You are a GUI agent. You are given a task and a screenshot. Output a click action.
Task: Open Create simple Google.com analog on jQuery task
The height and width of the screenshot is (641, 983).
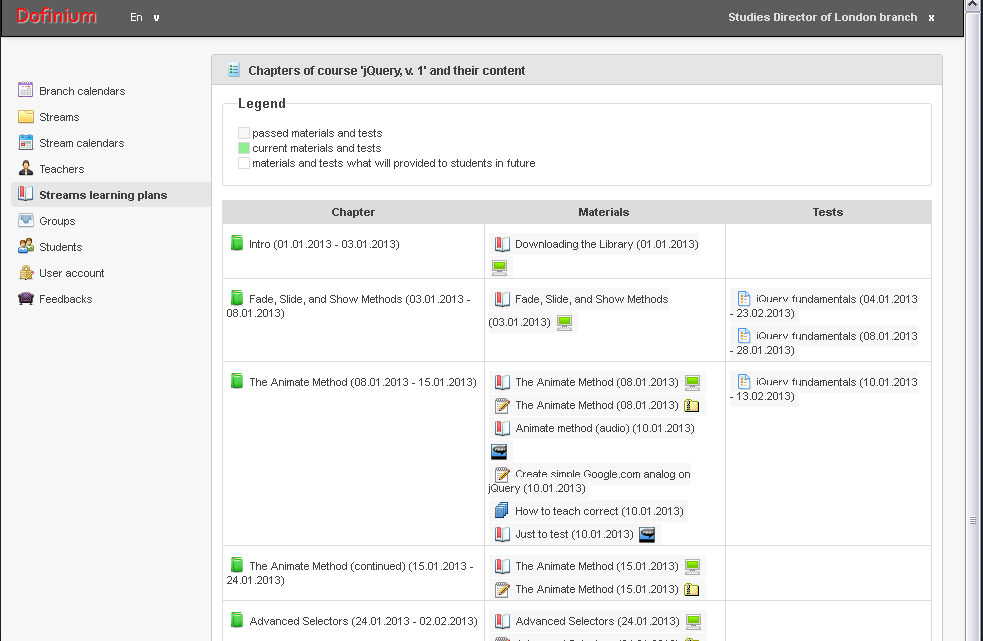pyautogui.click(x=590, y=481)
